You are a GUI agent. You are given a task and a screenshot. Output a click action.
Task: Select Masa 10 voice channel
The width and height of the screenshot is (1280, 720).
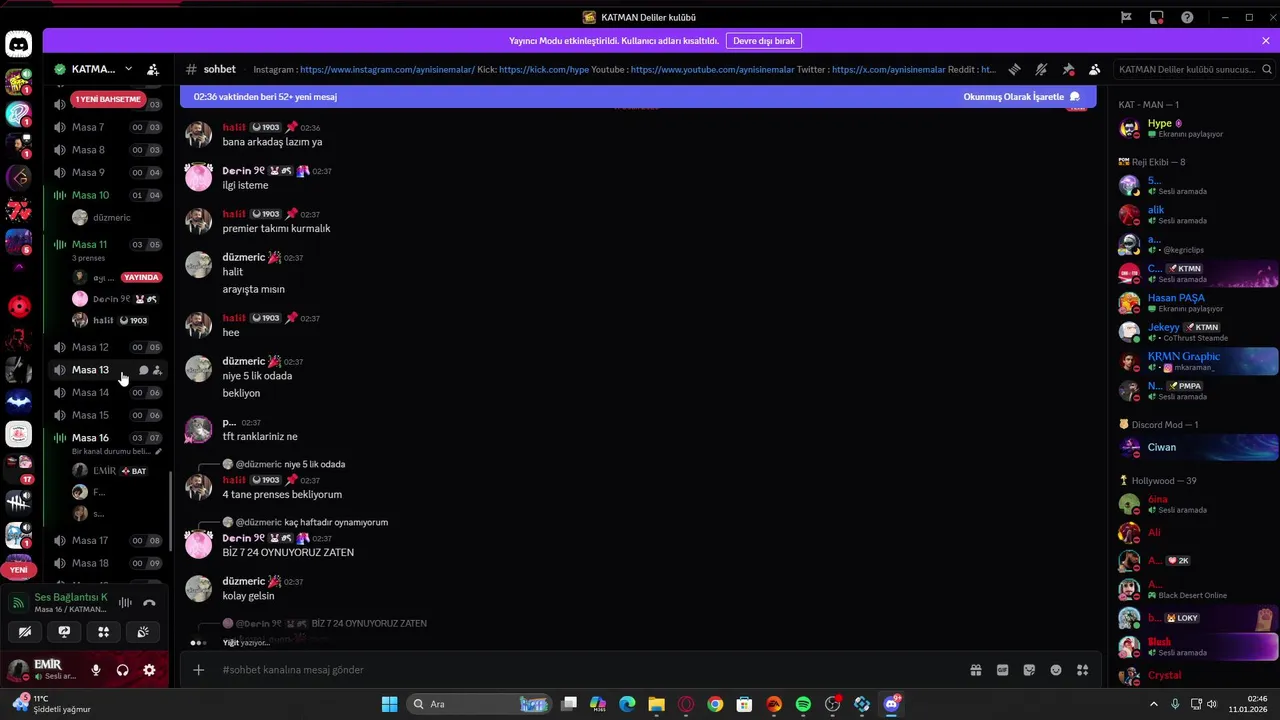(x=107, y=195)
